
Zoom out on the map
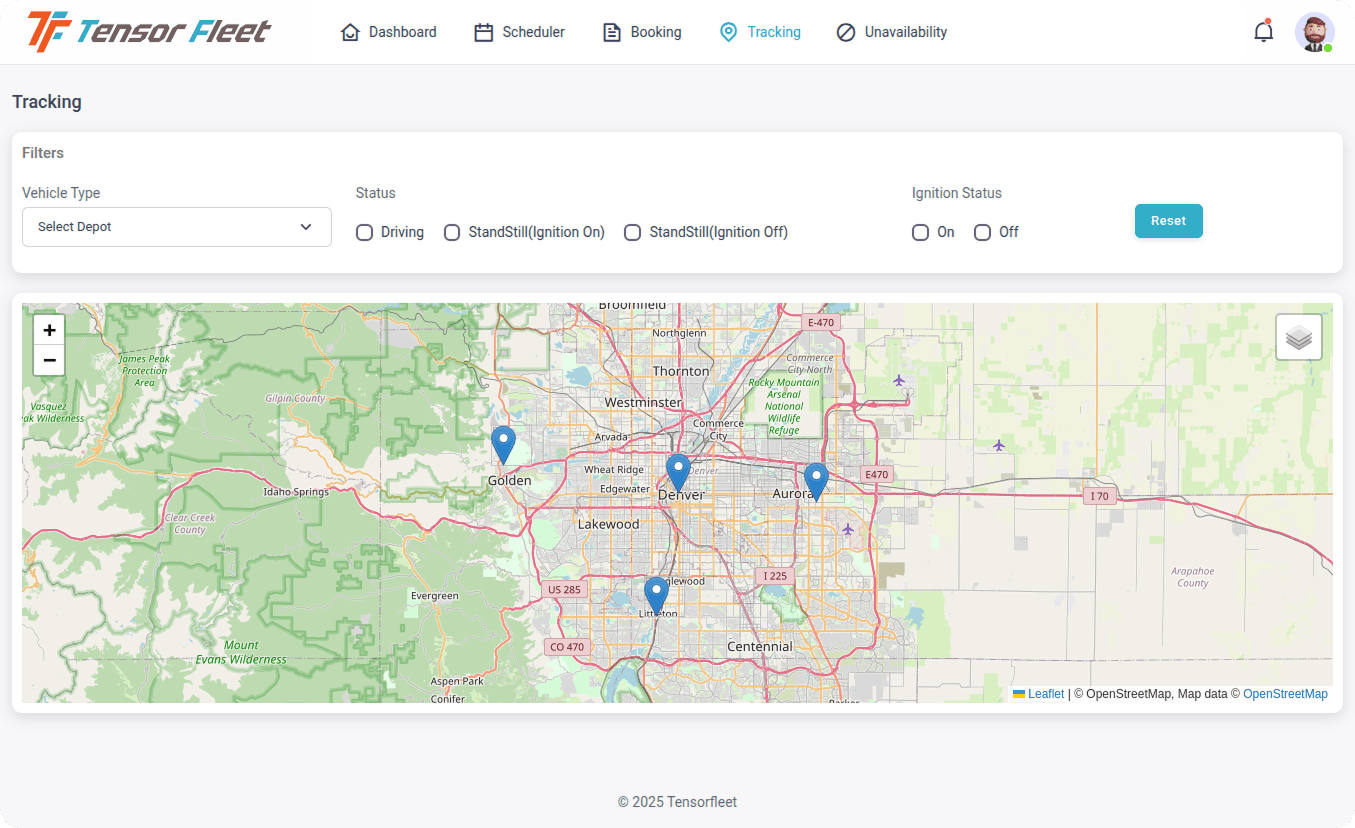(x=49, y=360)
